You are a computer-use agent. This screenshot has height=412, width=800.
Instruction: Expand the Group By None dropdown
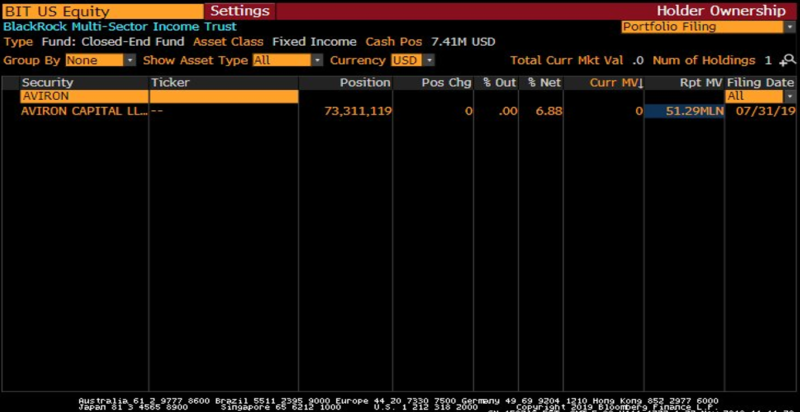[101, 60]
